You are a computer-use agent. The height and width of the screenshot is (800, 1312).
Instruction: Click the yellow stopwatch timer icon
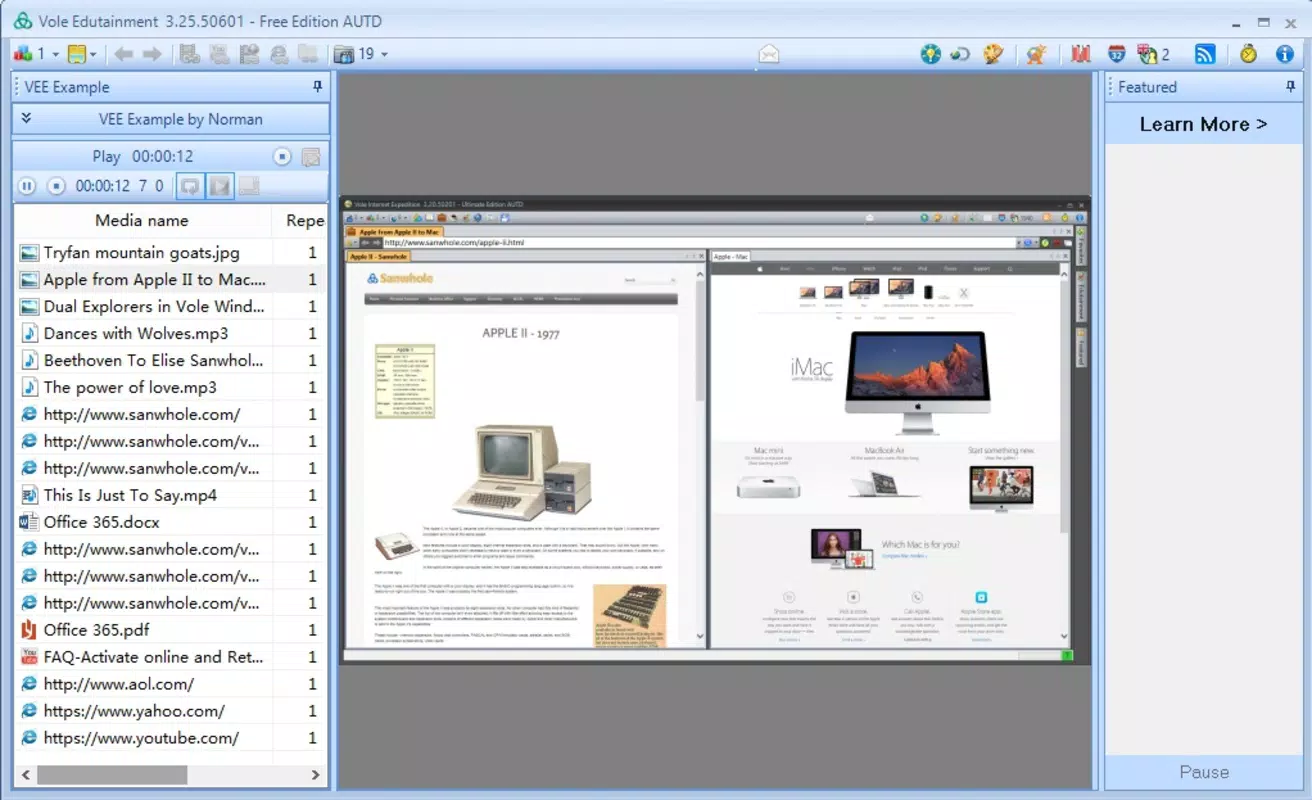point(1248,54)
